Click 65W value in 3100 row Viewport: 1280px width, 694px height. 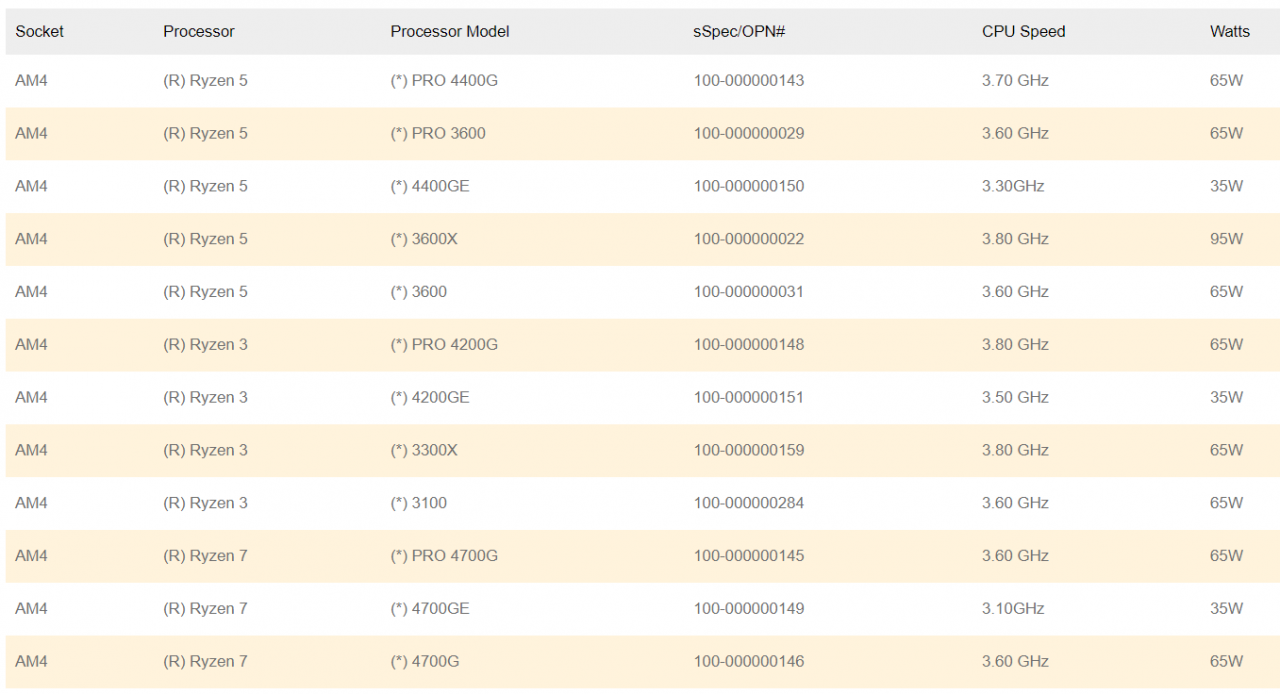point(1226,503)
